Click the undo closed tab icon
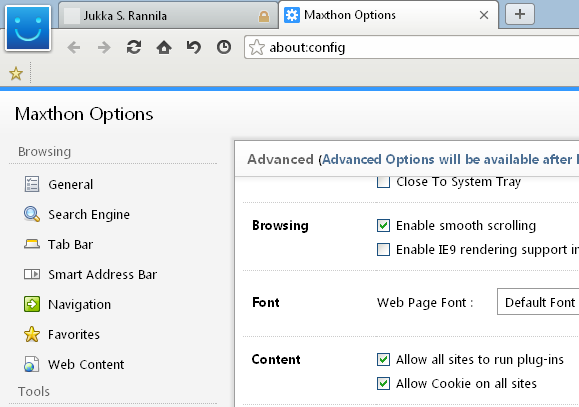The height and width of the screenshot is (407, 579). point(194,47)
